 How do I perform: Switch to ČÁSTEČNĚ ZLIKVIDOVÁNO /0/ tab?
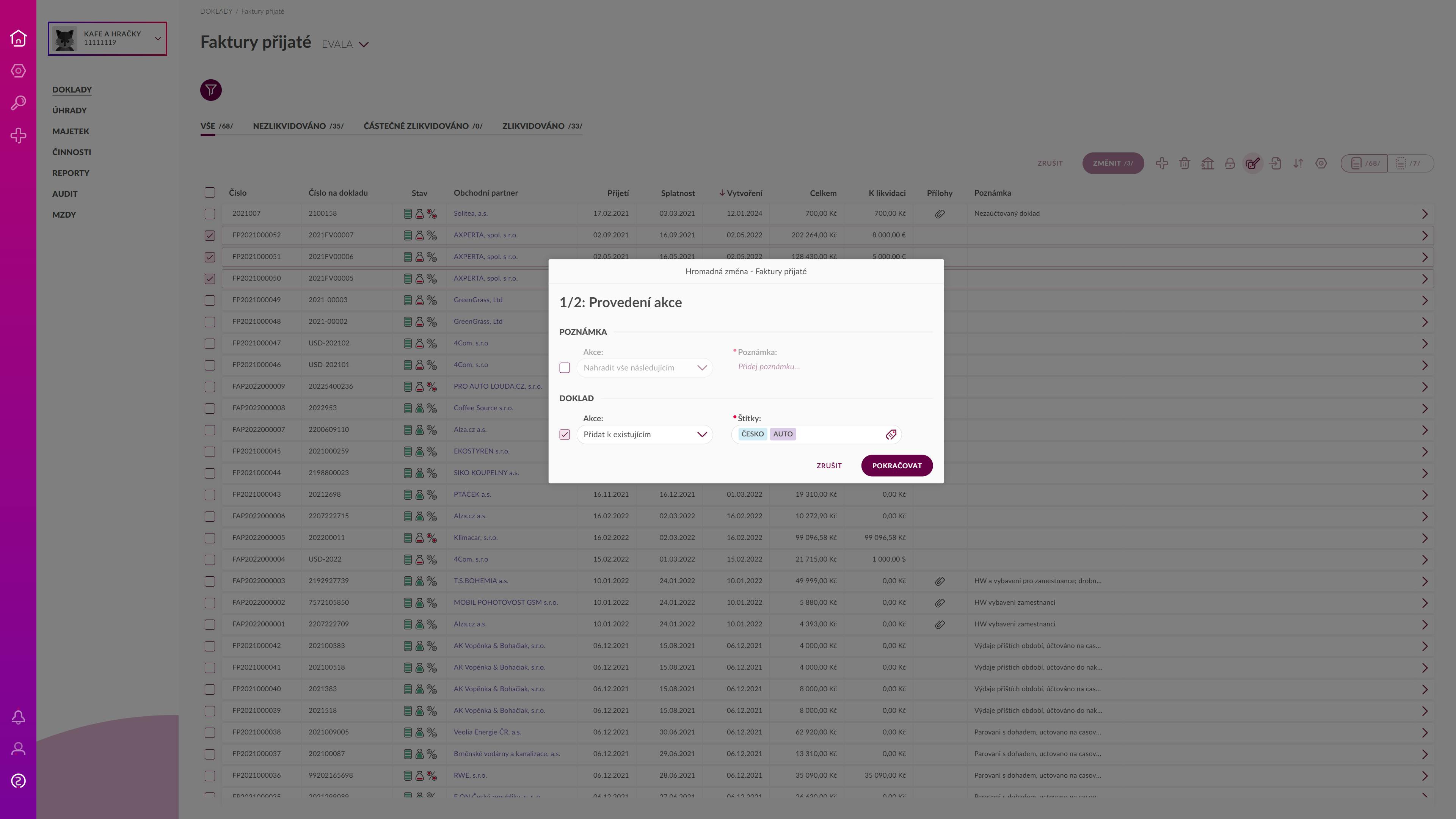click(423, 126)
